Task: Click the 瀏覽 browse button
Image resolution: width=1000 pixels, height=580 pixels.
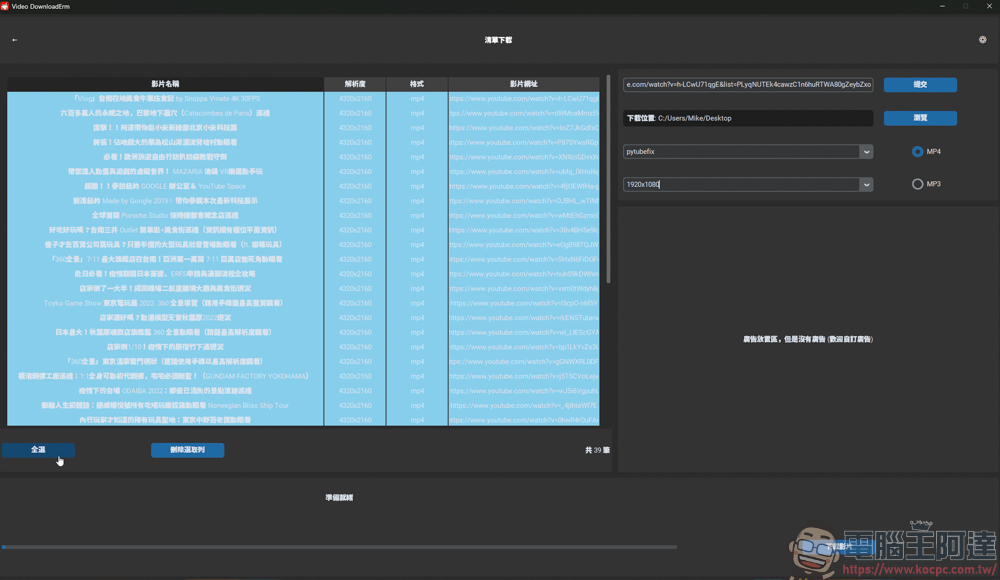Action: 920,118
